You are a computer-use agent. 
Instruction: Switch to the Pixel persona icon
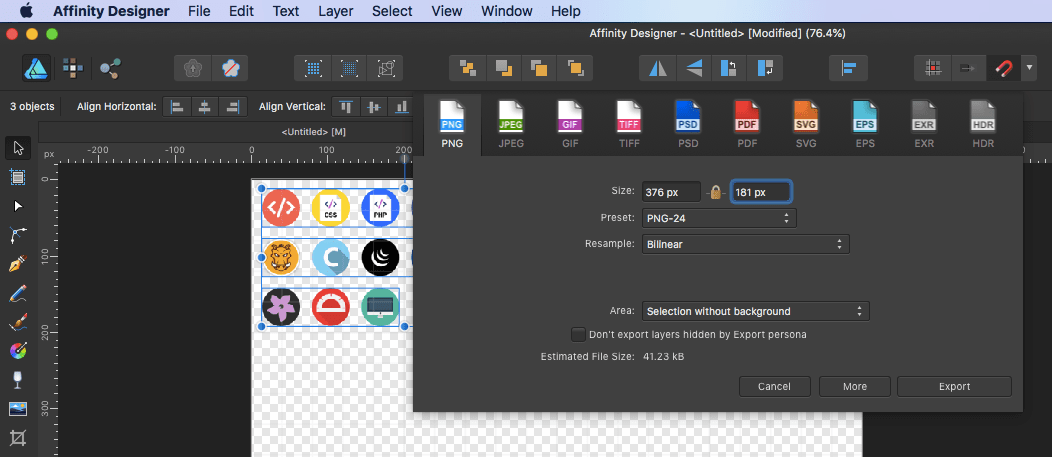pyautogui.click(x=73, y=68)
